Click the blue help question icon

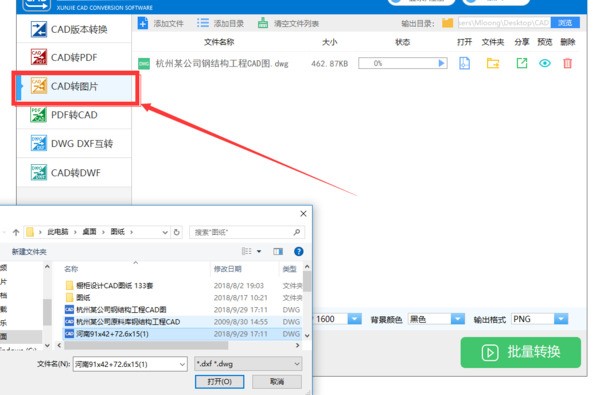[298, 251]
